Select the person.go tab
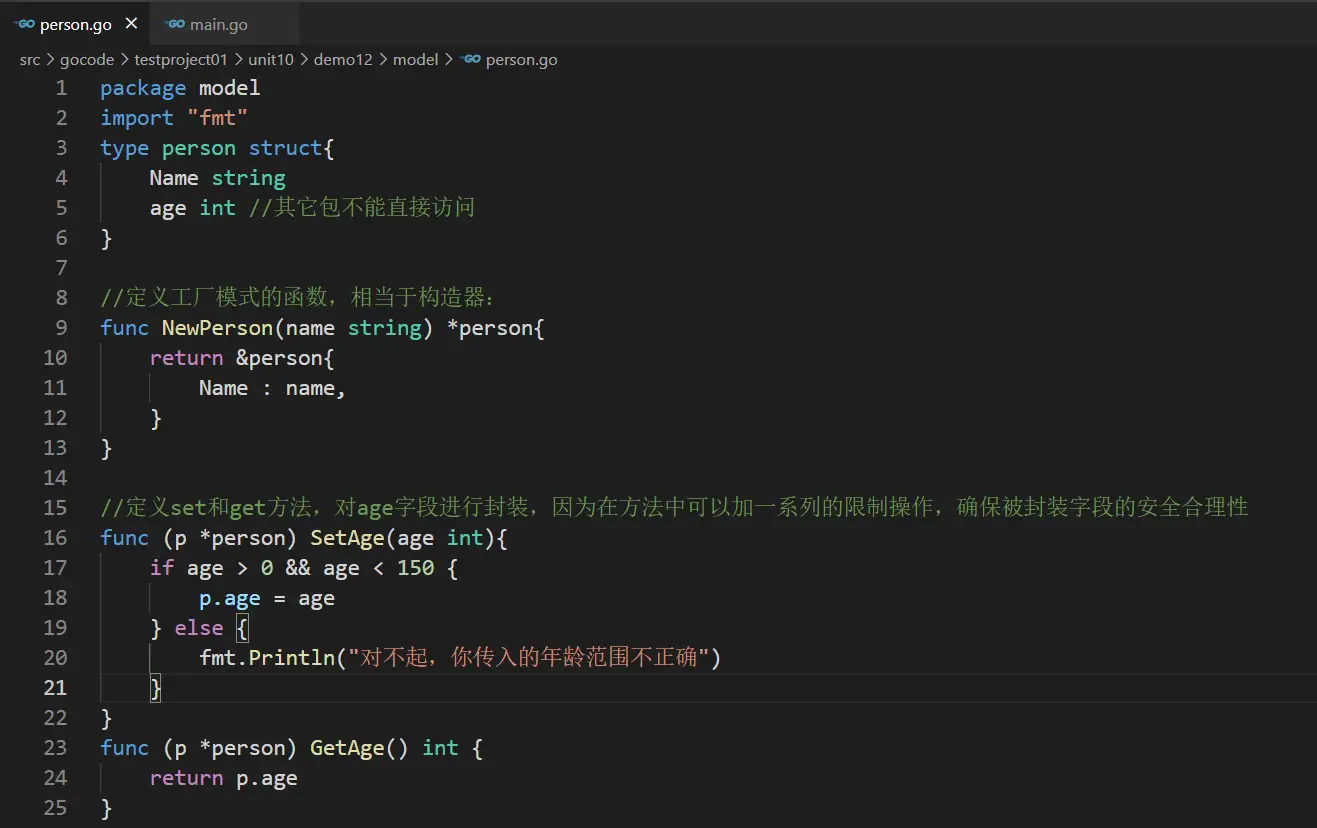Image resolution: width=1317 pixels, height=828 pixels. coord(75,24)
